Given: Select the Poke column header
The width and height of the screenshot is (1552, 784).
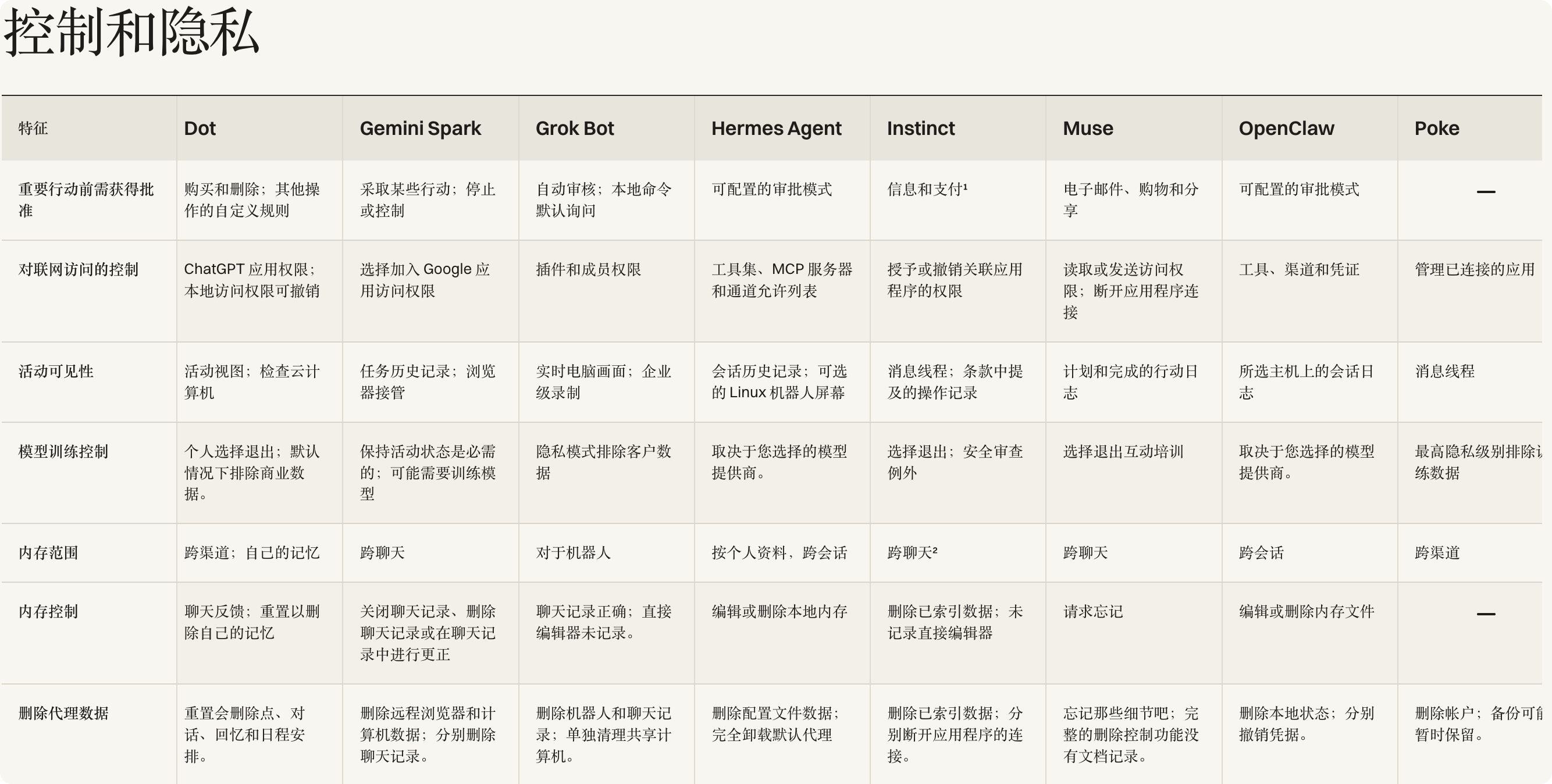Looking at the screenshot, I should coord(1436,129).
